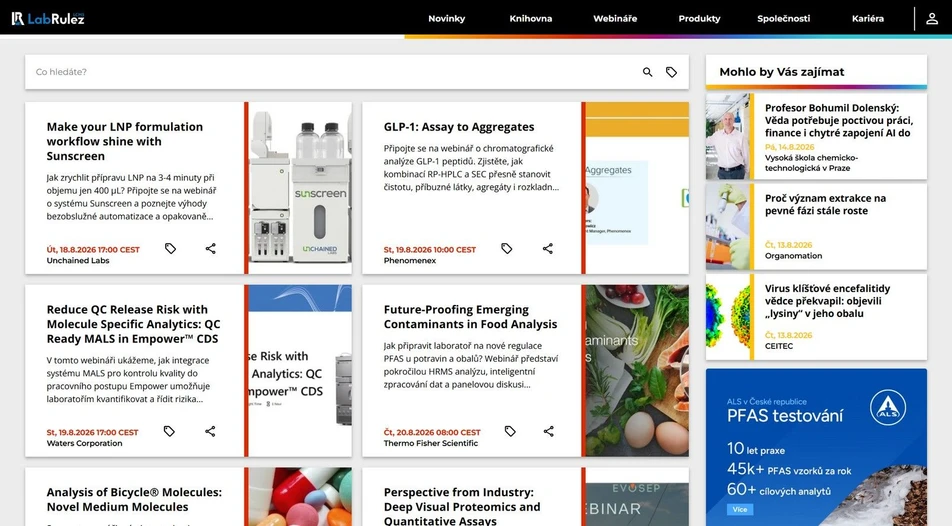Click colorful pills thumbnail image
This screenshot has height=526, width=952.
tap(300, 497)
